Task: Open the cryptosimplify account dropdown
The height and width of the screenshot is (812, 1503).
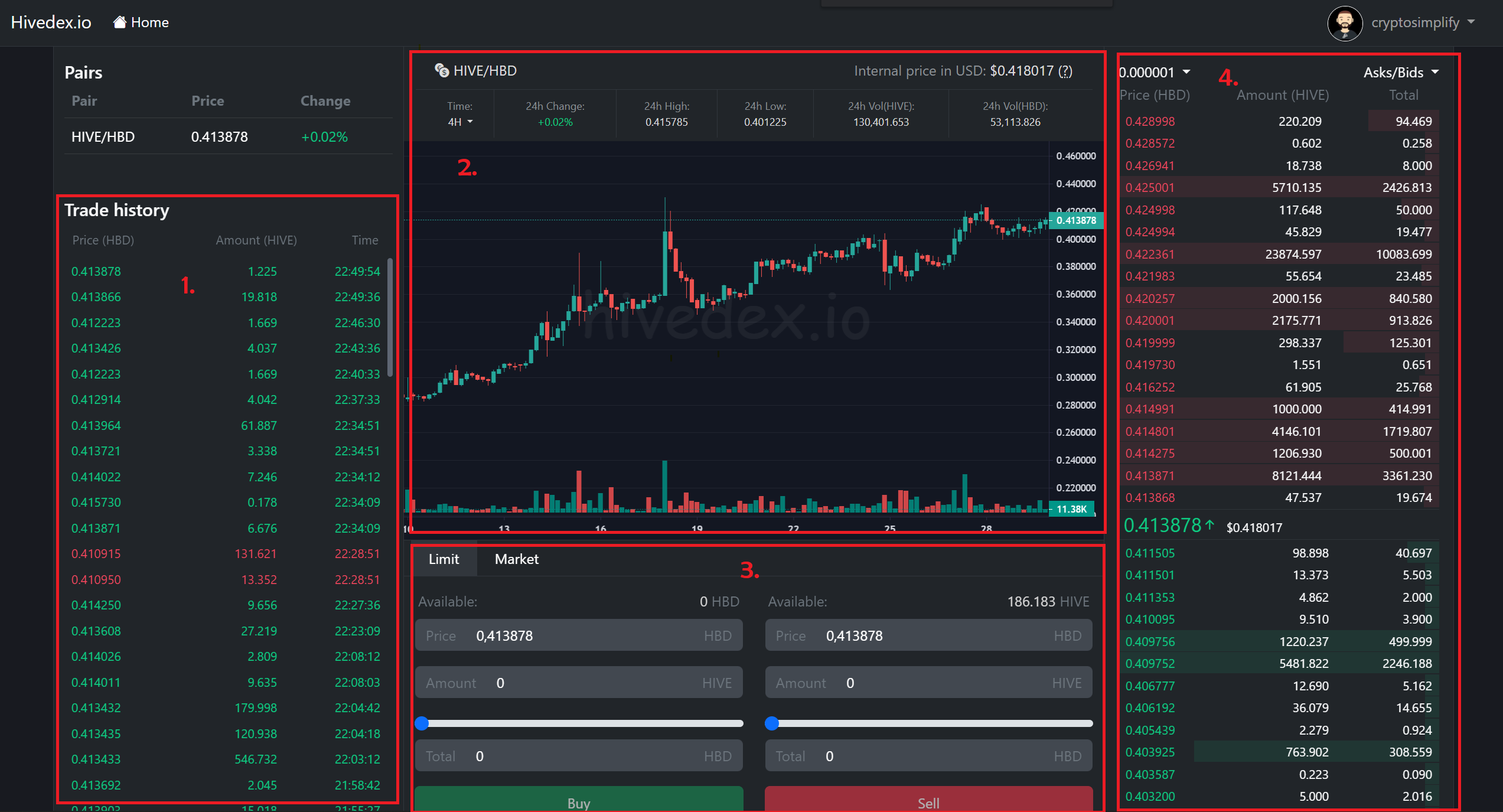Action: pos(1423,22)
